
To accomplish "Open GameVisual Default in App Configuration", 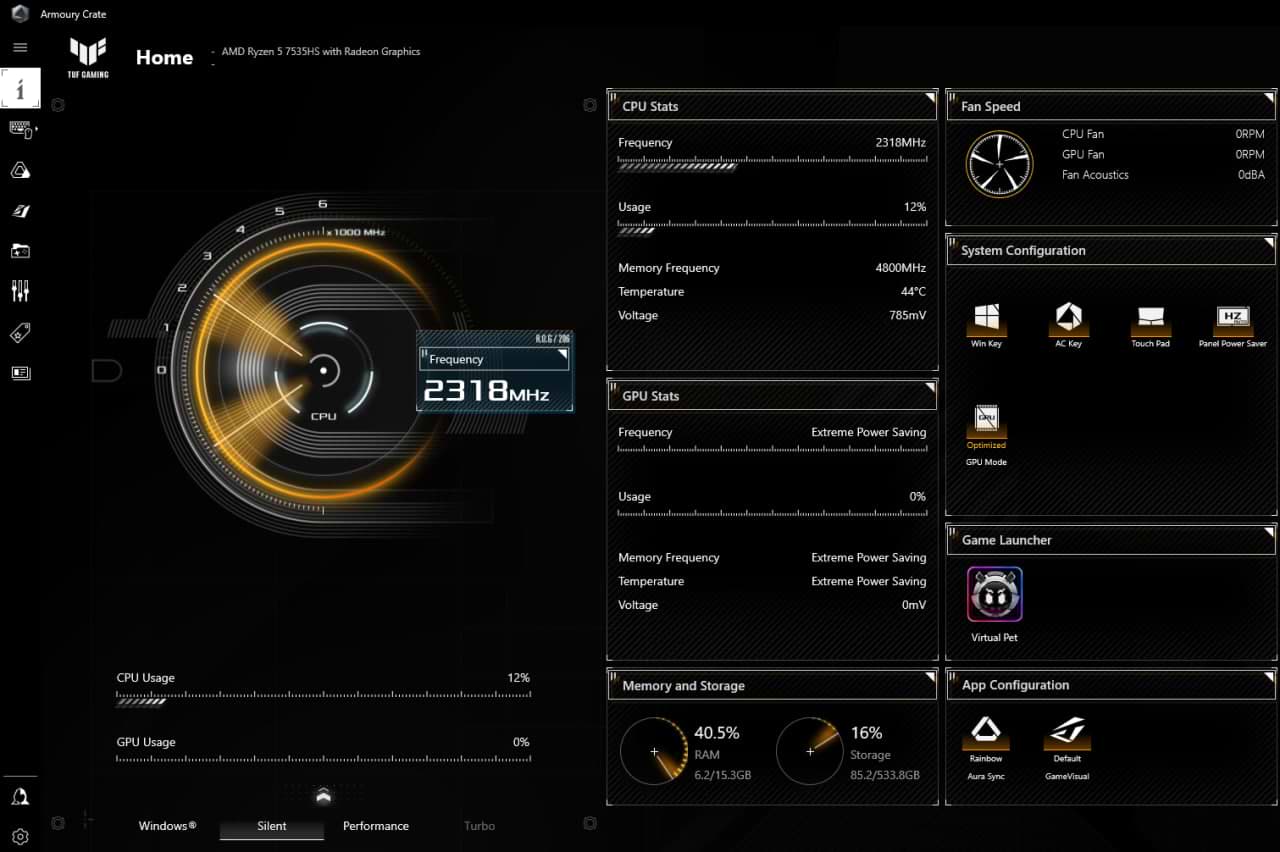I will [x=1067, y=733].
